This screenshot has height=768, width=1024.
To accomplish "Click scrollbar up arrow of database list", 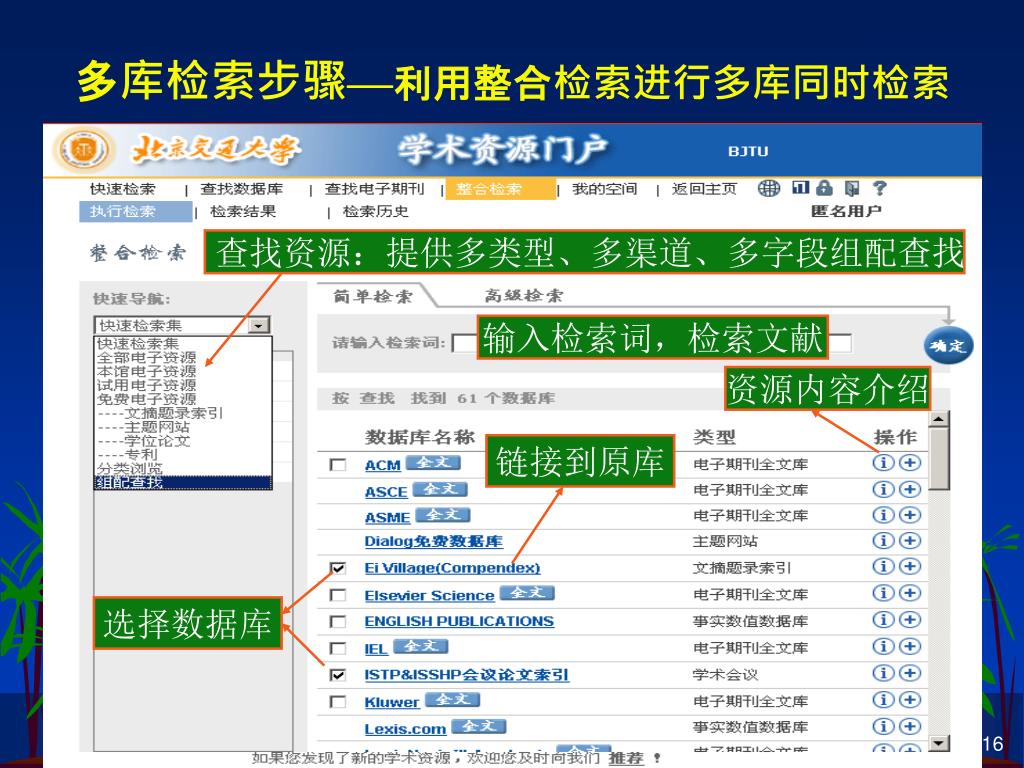I will click(x=938, y=419).
